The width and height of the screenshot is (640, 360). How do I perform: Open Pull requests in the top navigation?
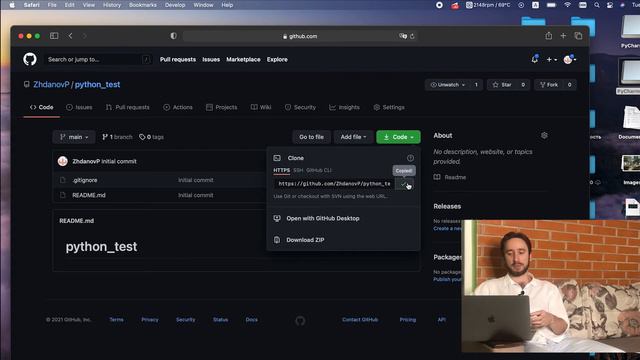tap(178, 60)
